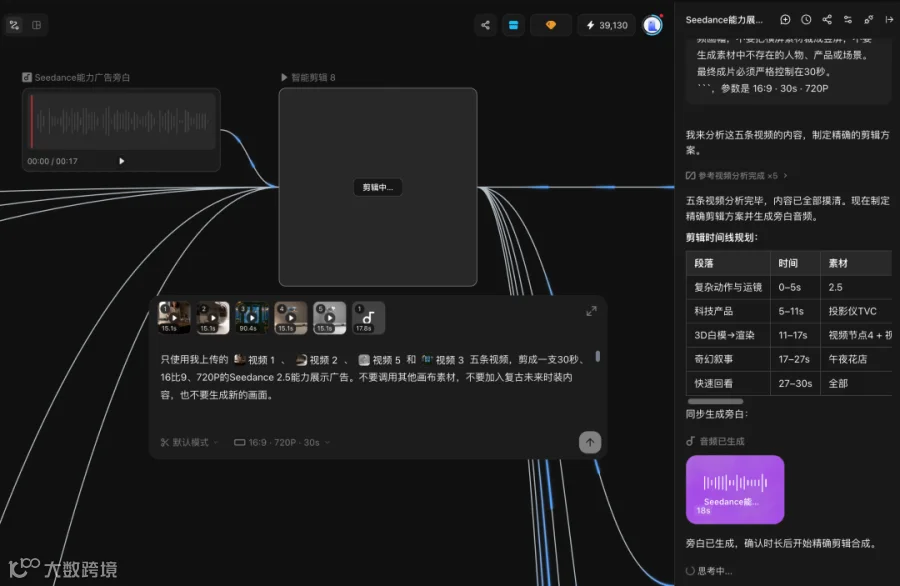This screenshot has height=586, width=900.
Task: Click the Seedance能力展... chat title
Action: click(724, 20)
